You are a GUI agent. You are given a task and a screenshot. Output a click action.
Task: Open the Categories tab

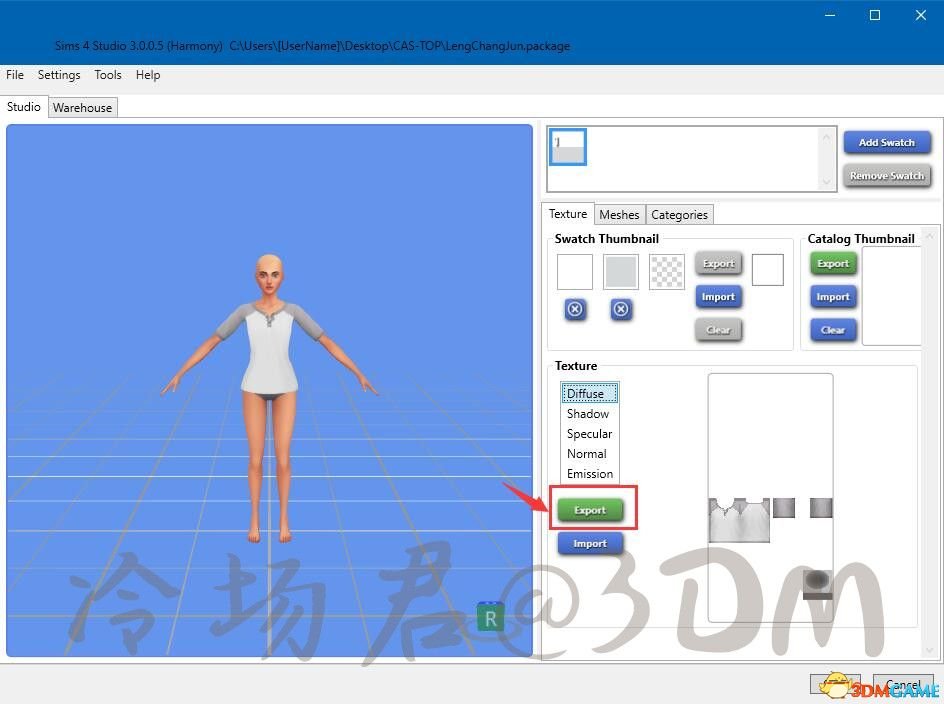[x=679, y=215]
